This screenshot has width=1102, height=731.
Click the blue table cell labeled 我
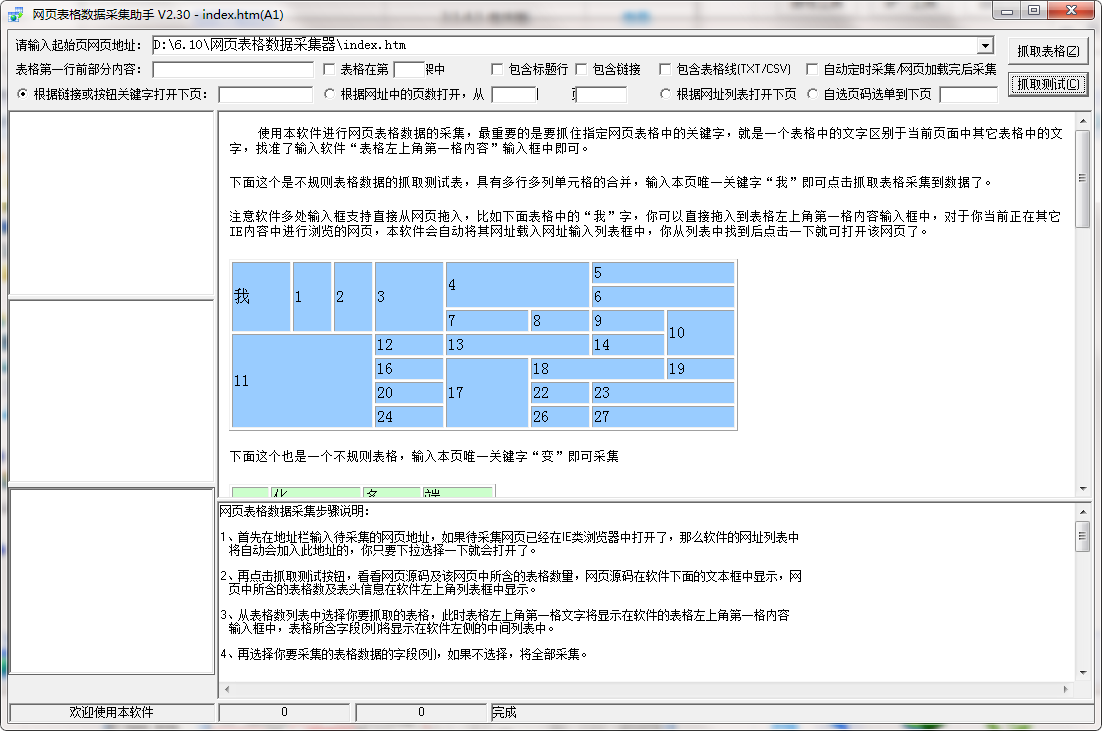click(x=261, y=297)
